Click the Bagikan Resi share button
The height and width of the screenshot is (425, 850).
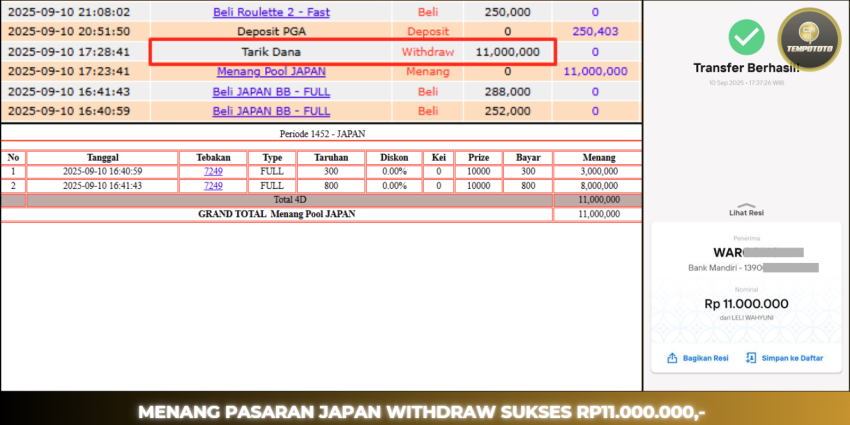click(697, 358)
